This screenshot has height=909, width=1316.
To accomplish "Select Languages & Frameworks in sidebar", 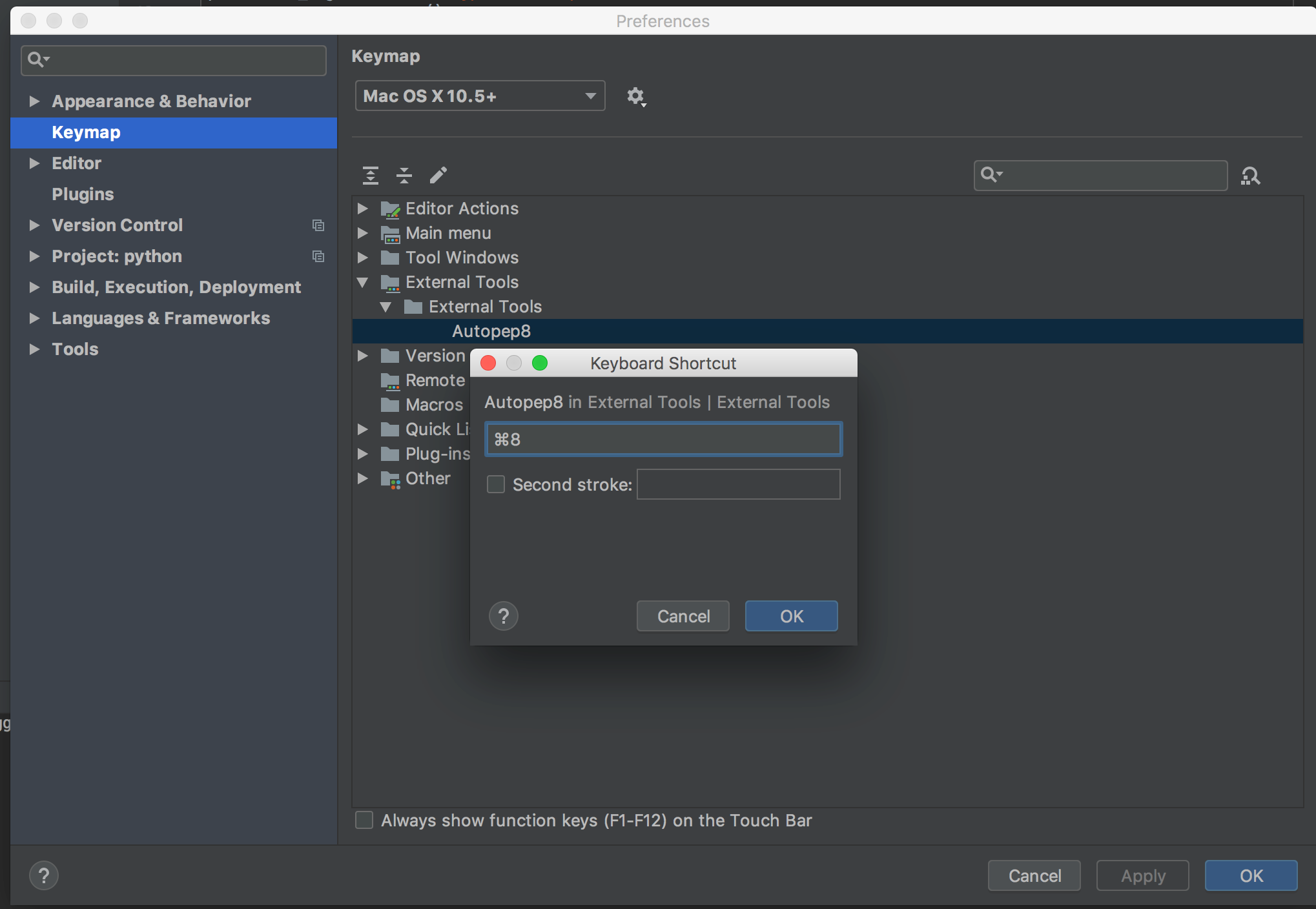I will tap(161, 318).
